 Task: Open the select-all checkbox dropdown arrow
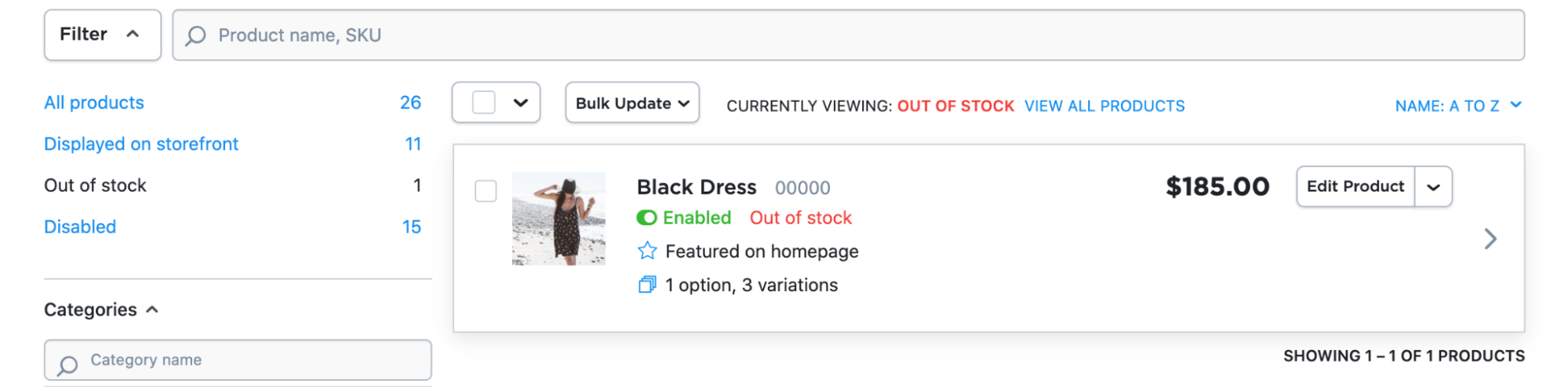click(521, 103)
